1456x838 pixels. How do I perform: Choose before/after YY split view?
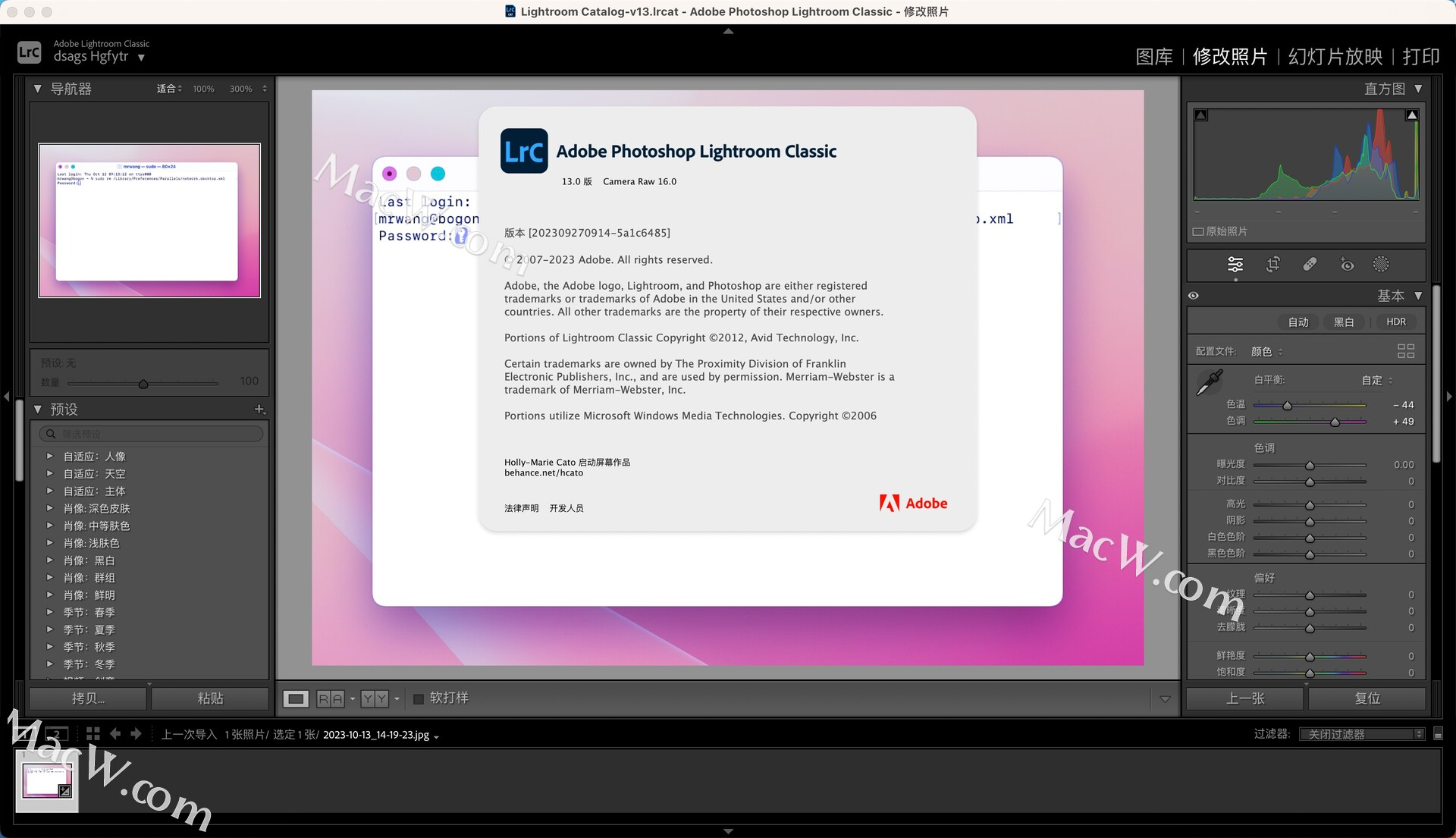(375, 698)
